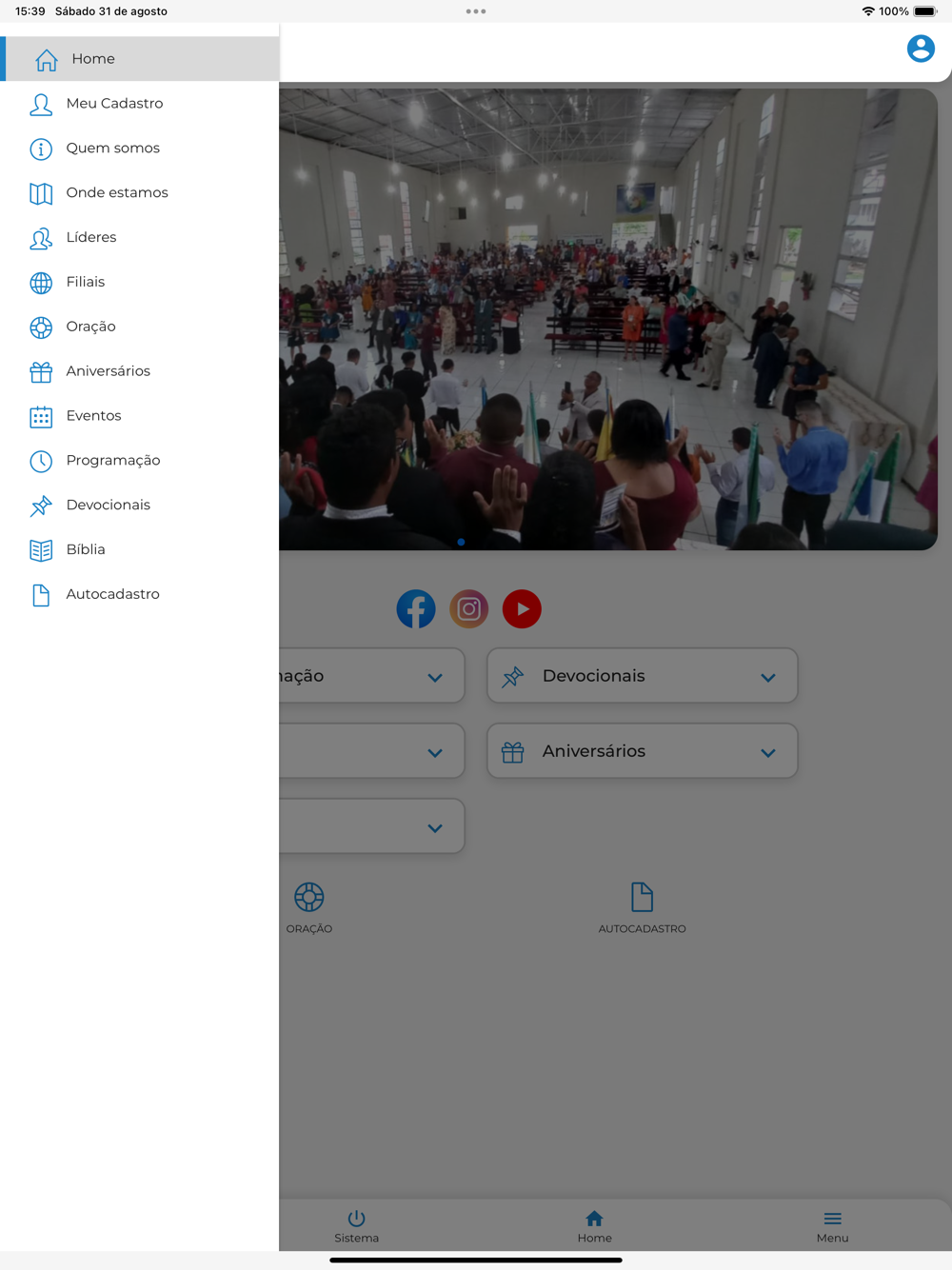Go to Filiais label in the sidebar
The width and height of the screenshot is (952, 1270).
86,282
